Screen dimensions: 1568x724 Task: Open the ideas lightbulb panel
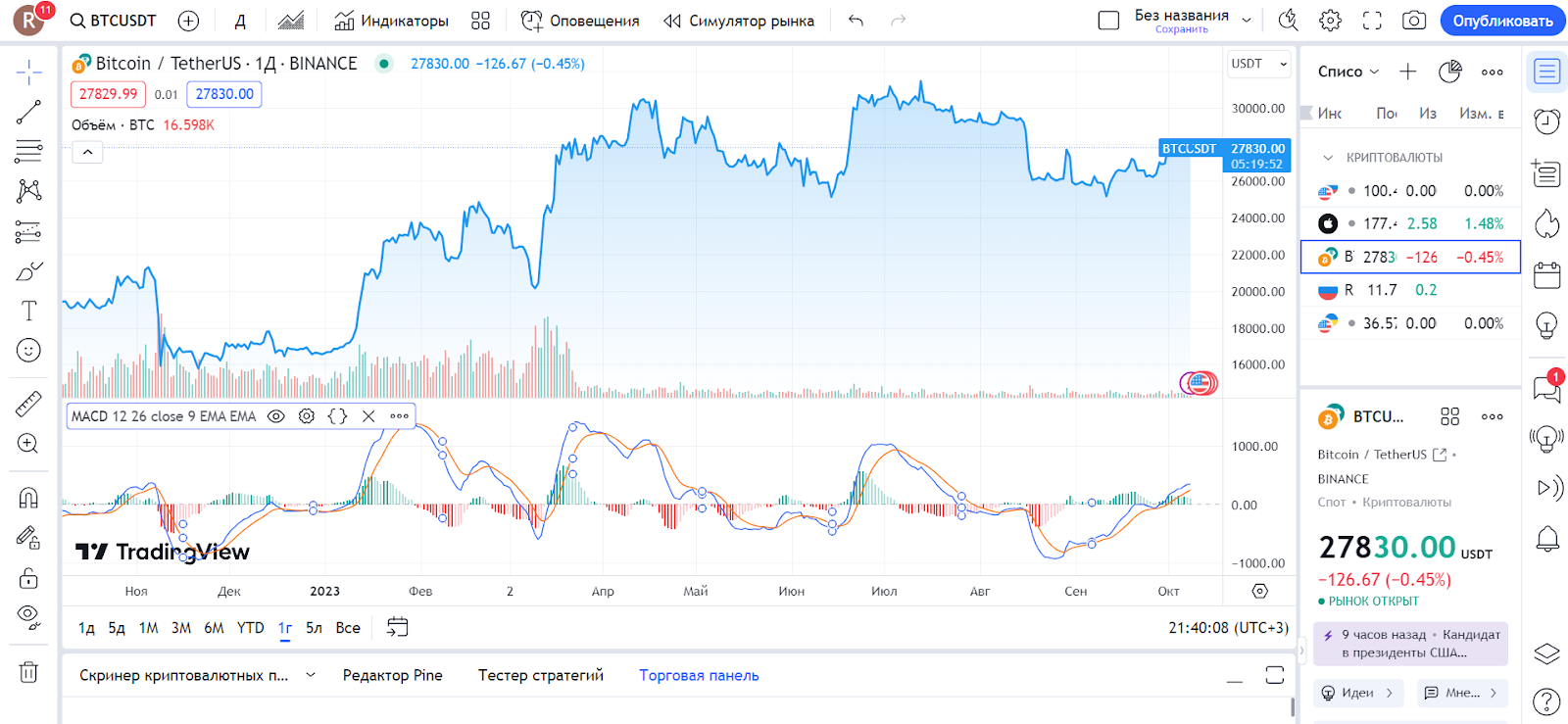1546,326
